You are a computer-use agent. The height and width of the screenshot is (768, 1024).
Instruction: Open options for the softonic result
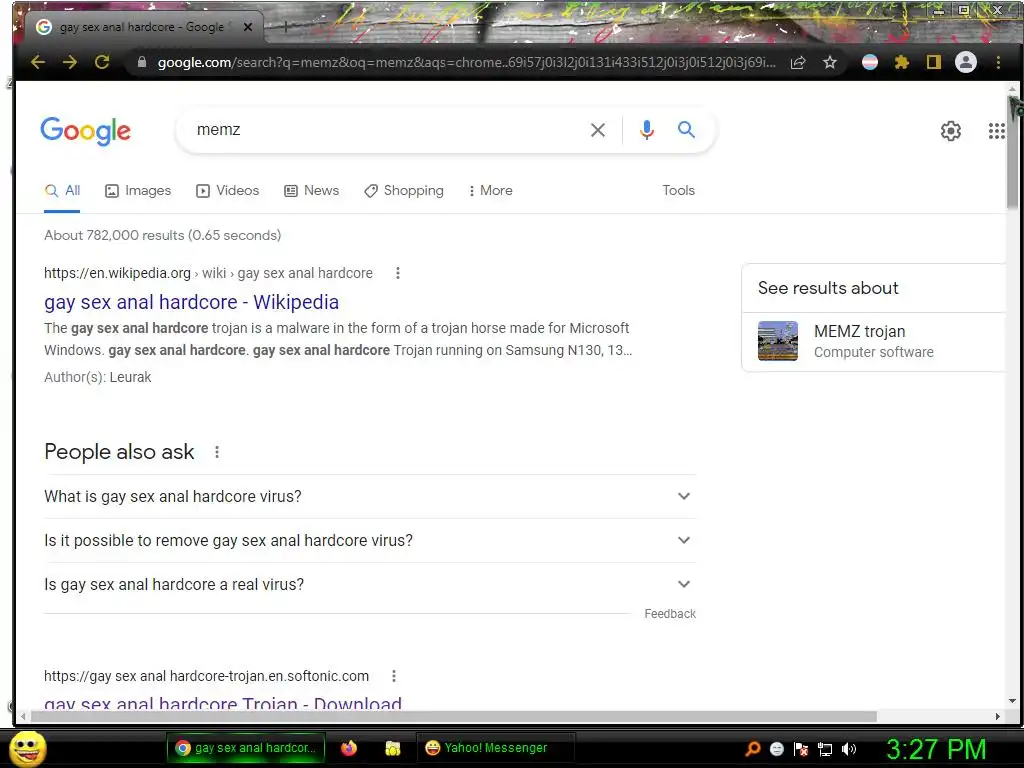point(394,676)
